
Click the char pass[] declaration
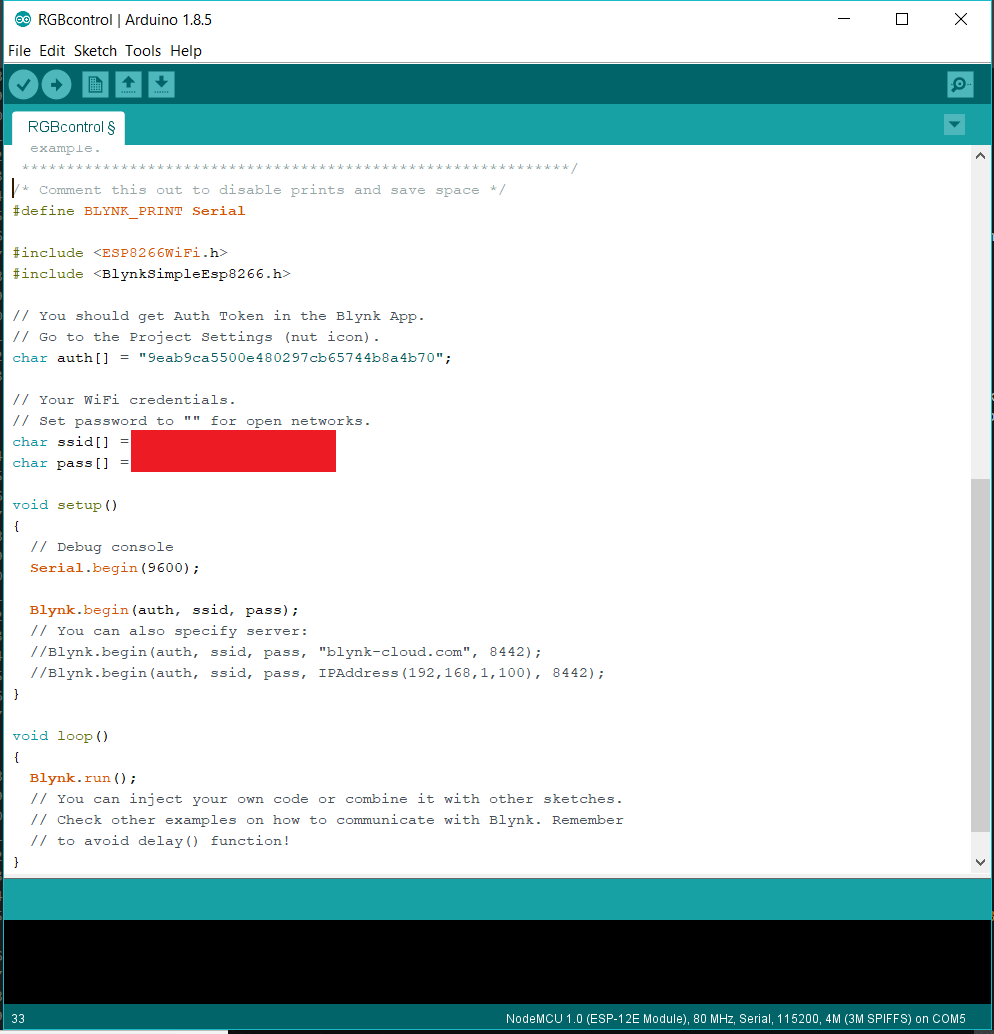71,463
